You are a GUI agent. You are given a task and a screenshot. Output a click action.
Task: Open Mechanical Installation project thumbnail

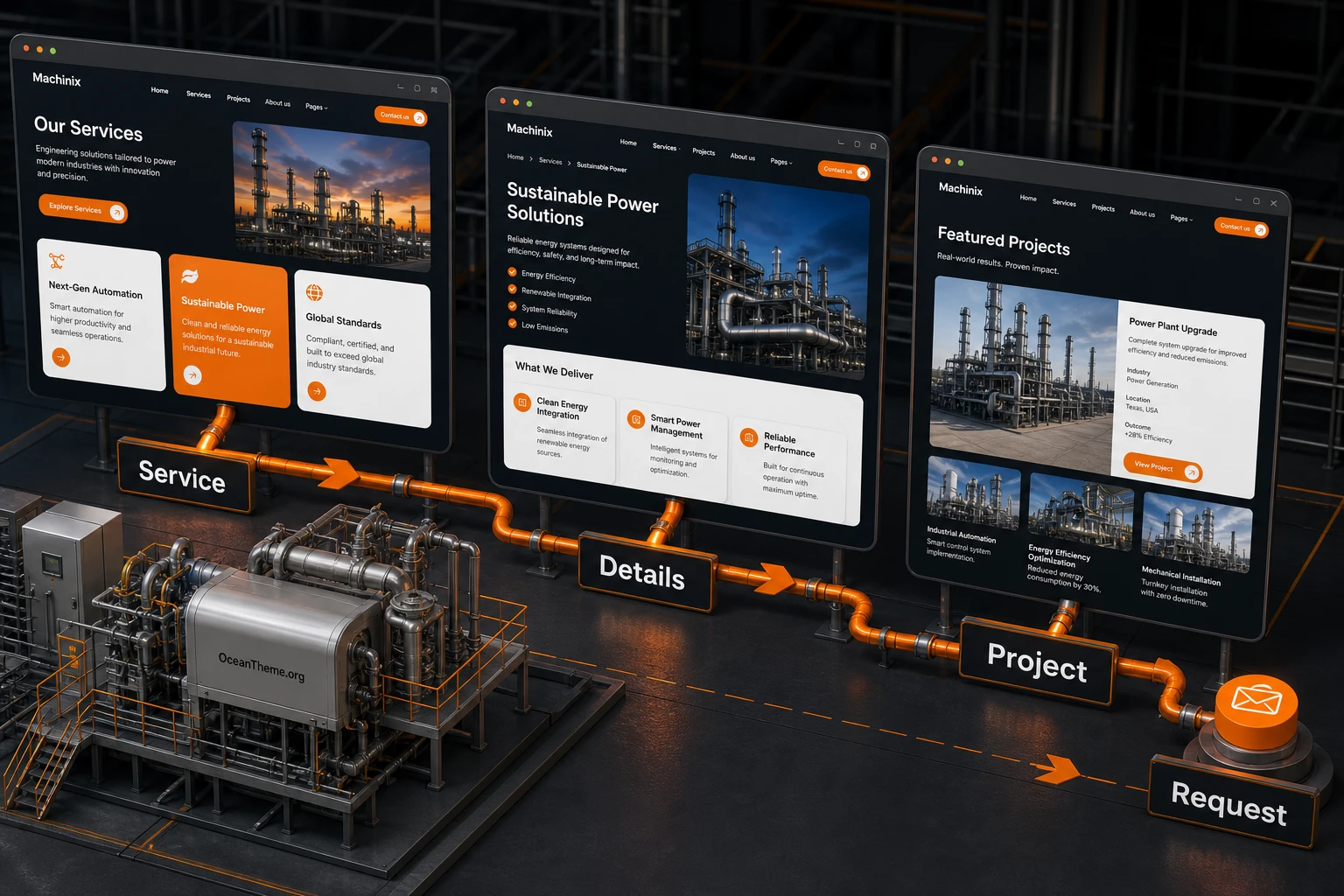pos(1197,532)
